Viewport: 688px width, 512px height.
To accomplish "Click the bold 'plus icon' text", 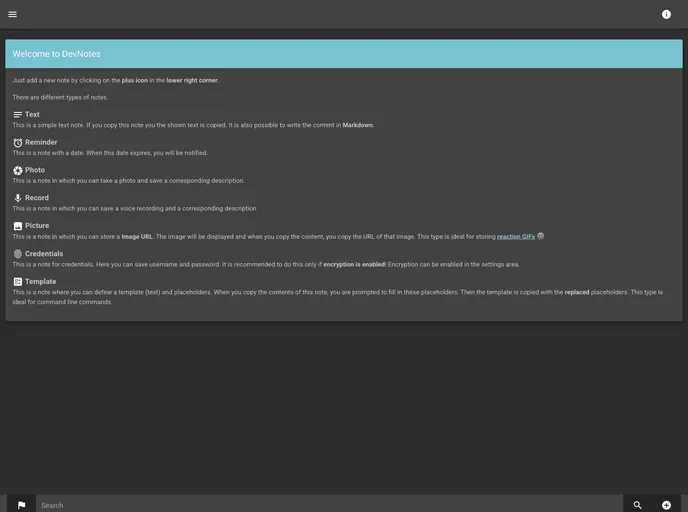I will (x=135, y=80).
